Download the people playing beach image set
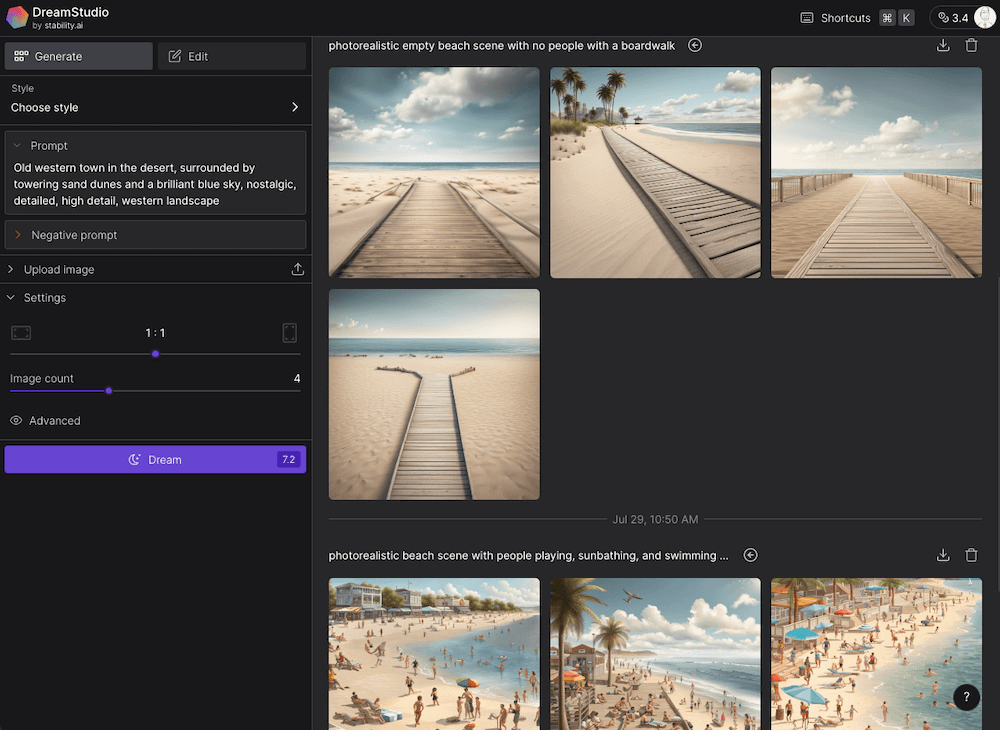The height and width of the screenshot is (730, 1000). (943, 555)
